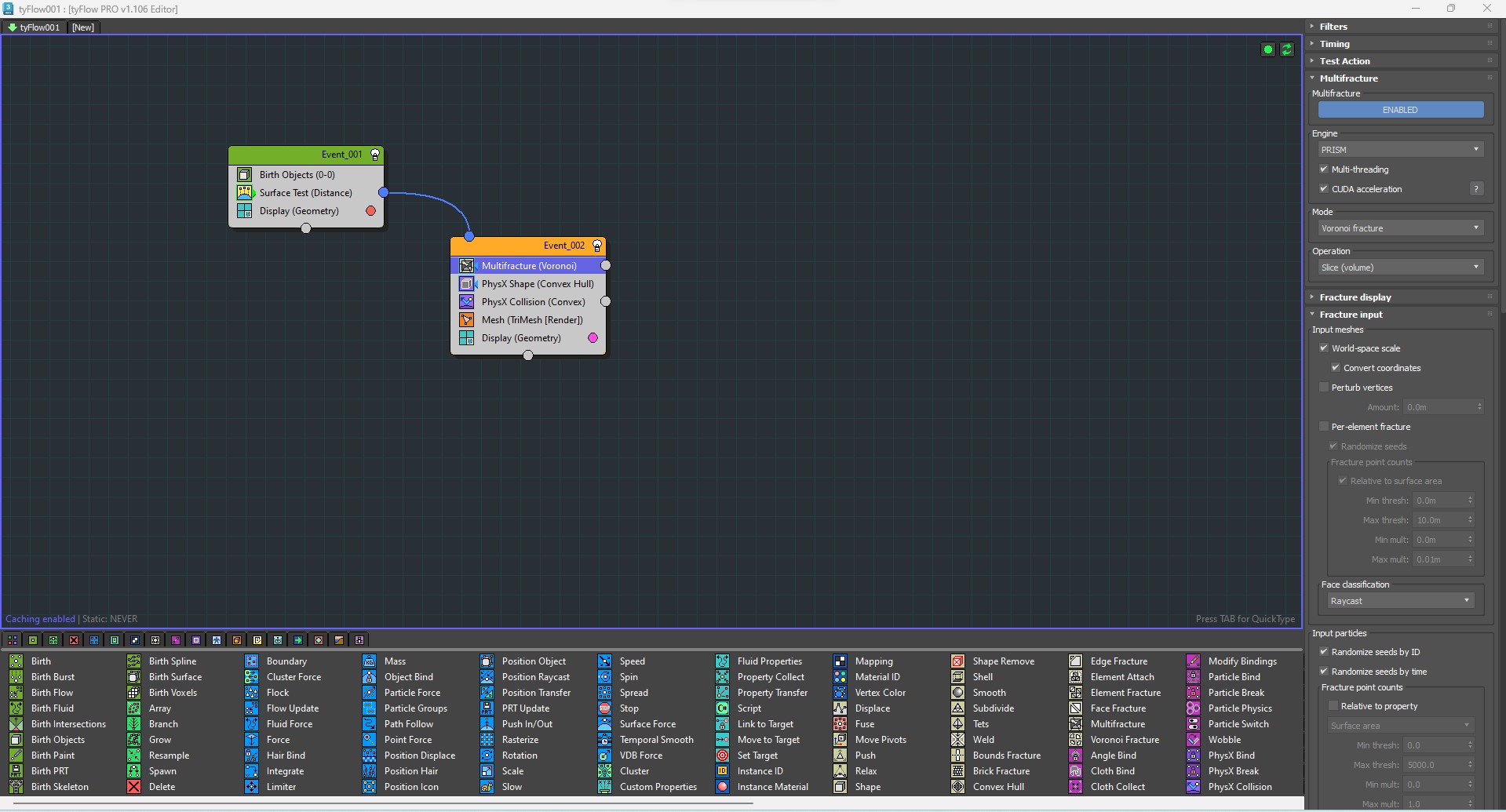Pick the Cloth Bind operator icon
Viewport: 1506px width, 812px height.
(x=1075, y=771)
